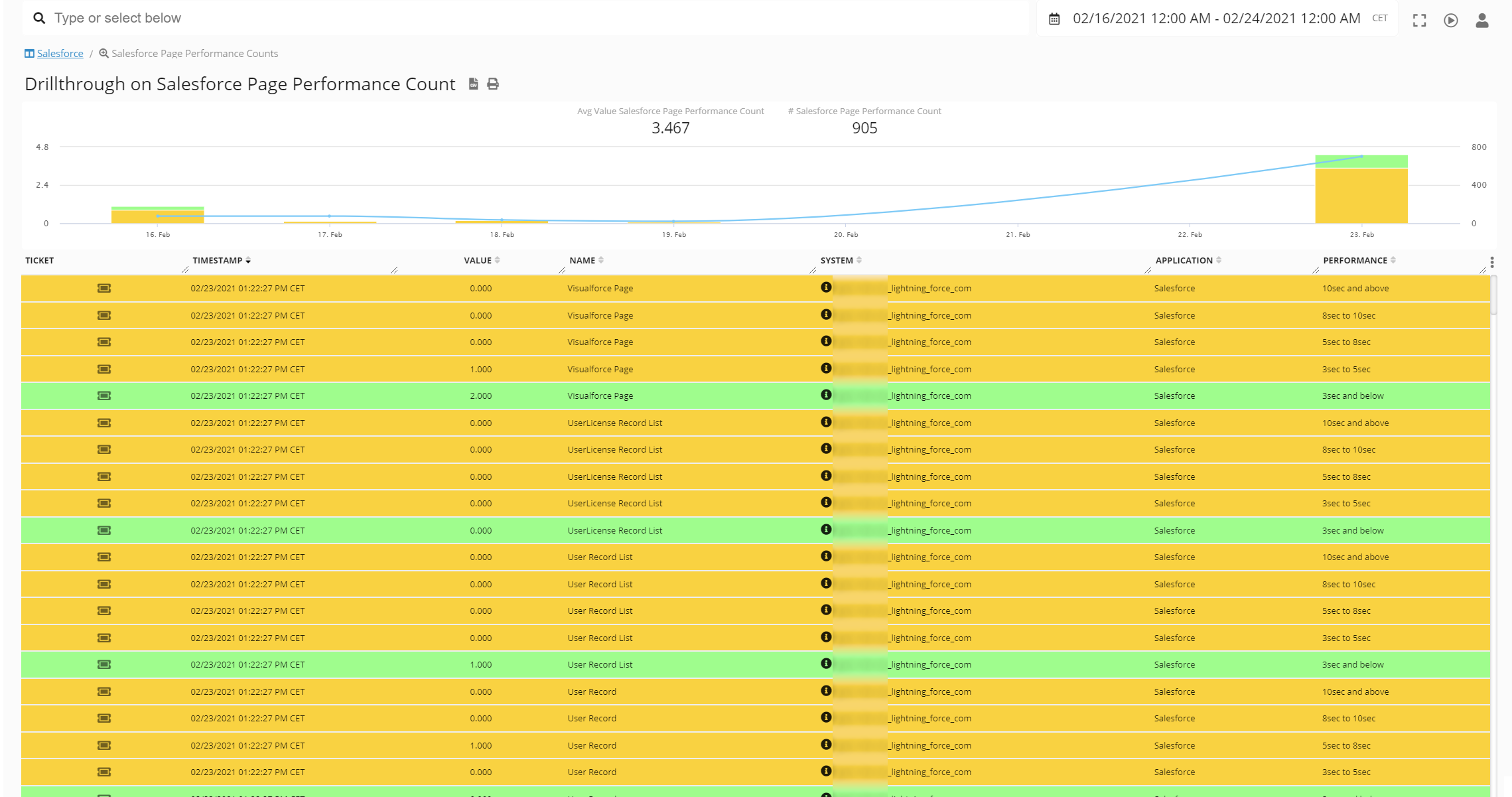
Task: Toggle TIMESTAMP column sort direction
Action: coord(248,260)
